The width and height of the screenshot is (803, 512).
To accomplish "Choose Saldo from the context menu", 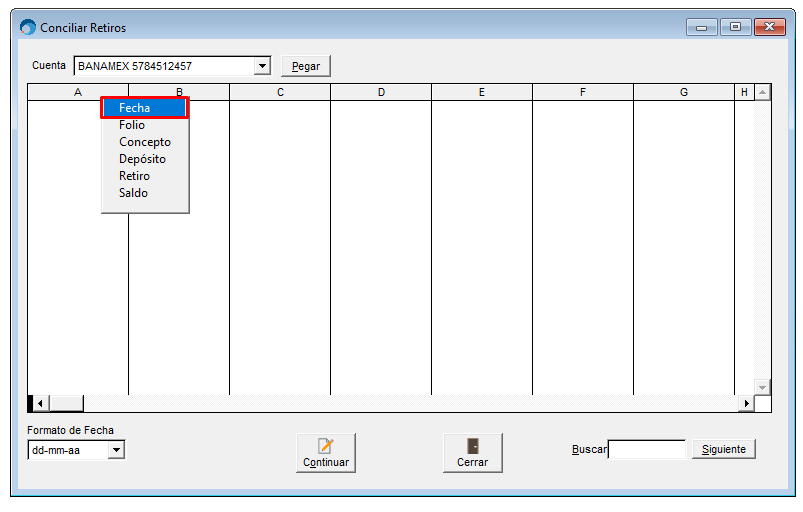I will pos(145,193).
